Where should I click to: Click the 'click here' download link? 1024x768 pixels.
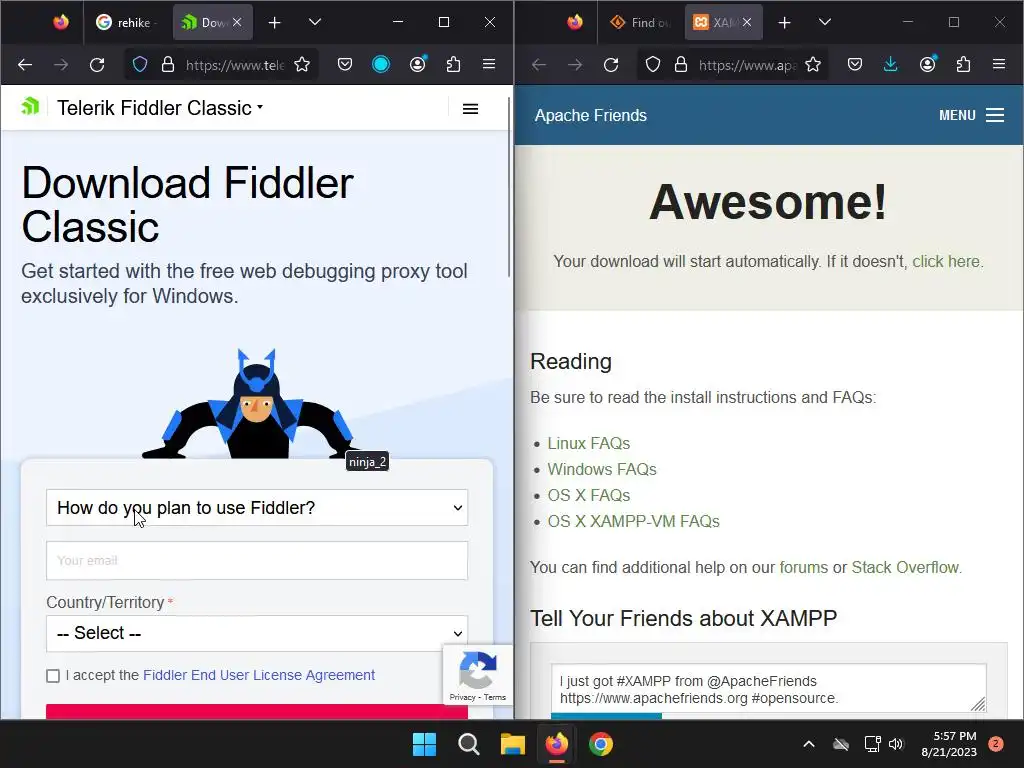946,261
